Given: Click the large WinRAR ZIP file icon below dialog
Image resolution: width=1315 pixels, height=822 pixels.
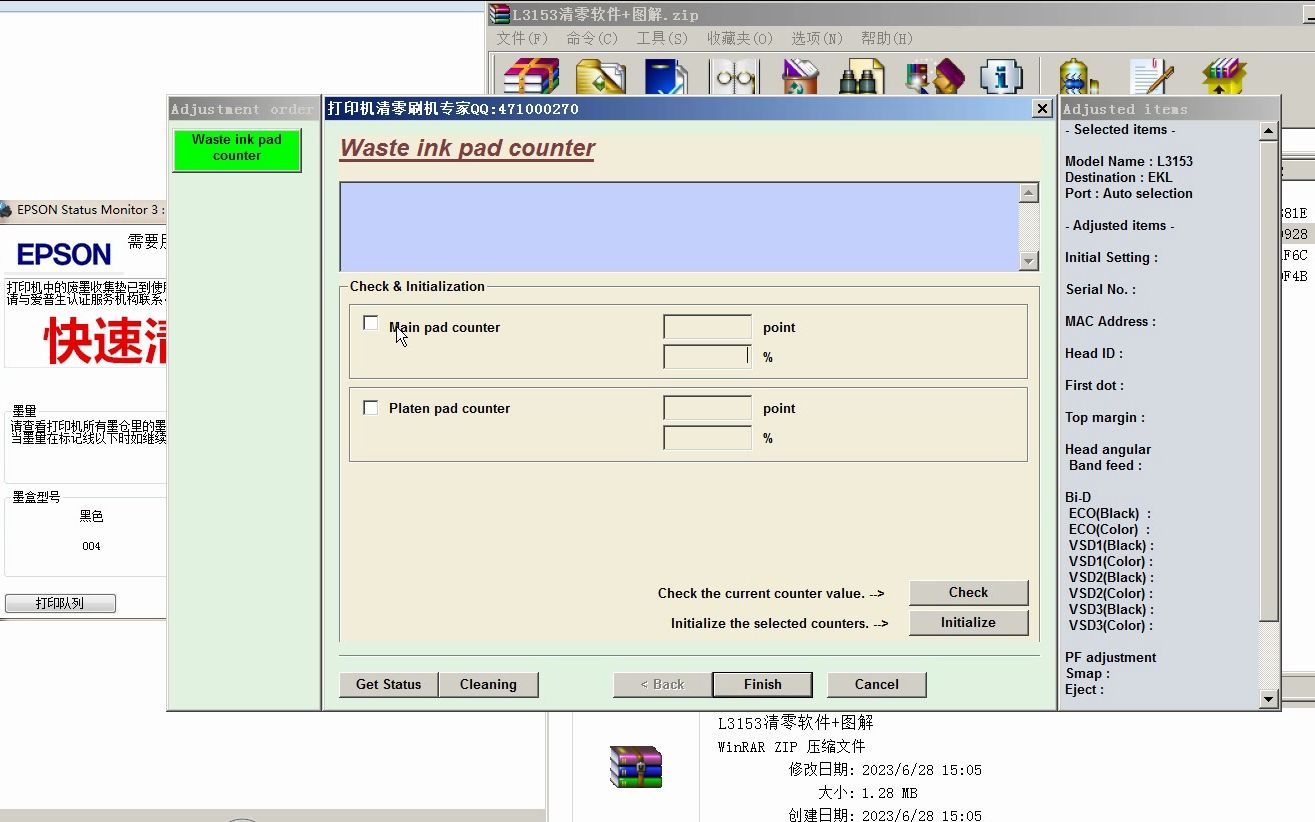Looking at the screenshot, I should (636, 767).
